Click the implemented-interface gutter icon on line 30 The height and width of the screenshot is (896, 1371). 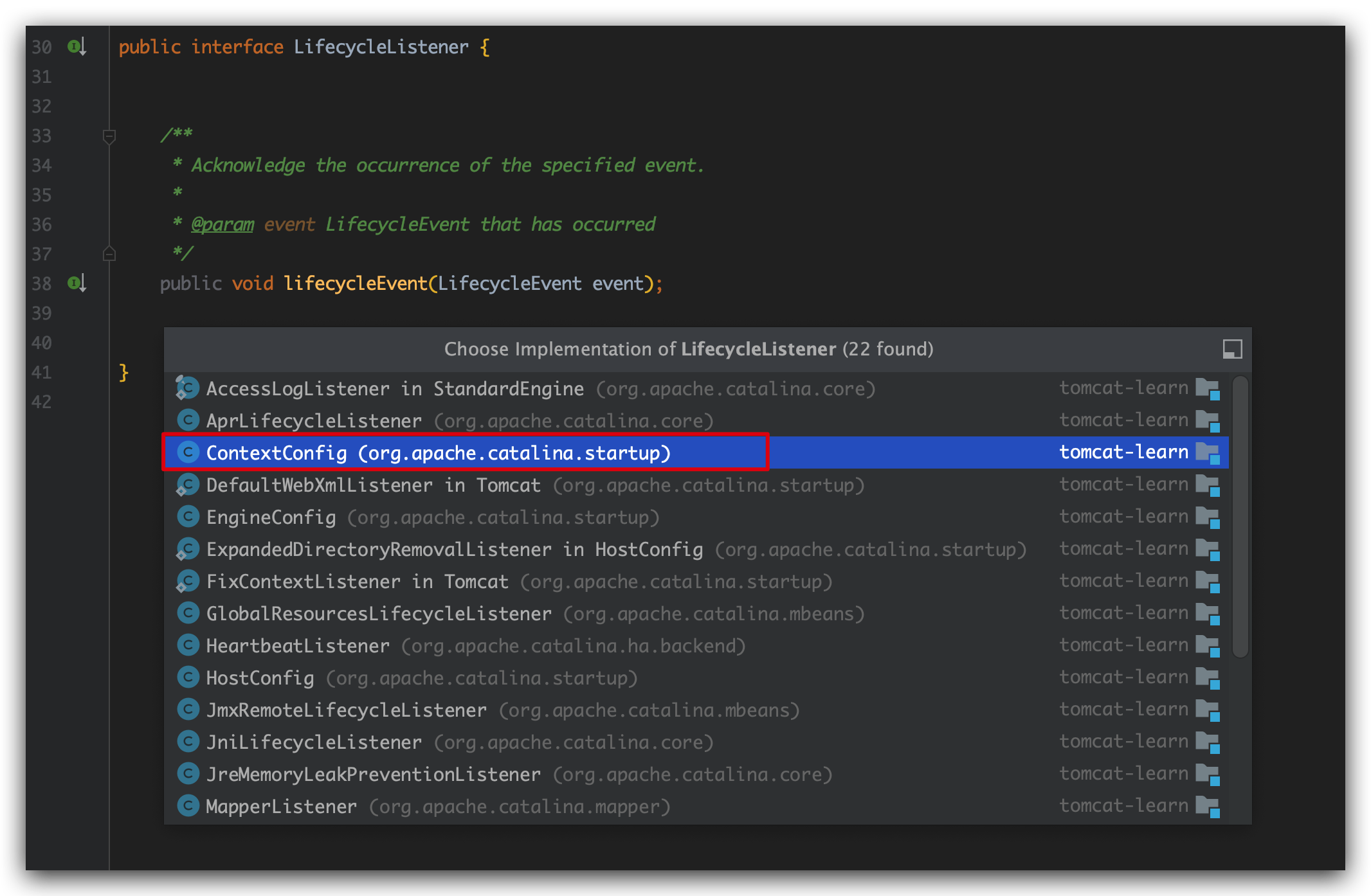77,47
